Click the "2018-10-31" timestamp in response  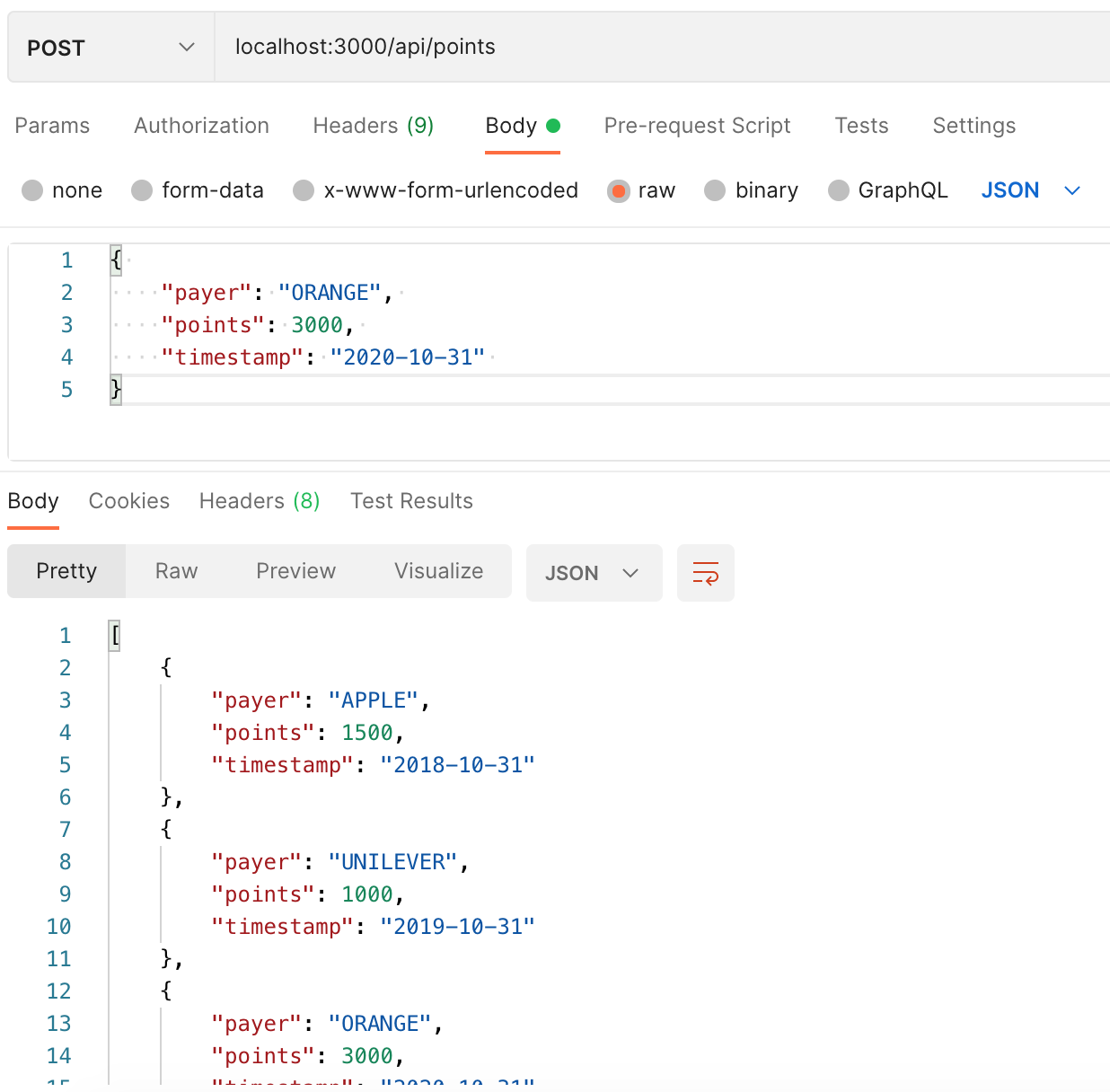click(457, 765)
